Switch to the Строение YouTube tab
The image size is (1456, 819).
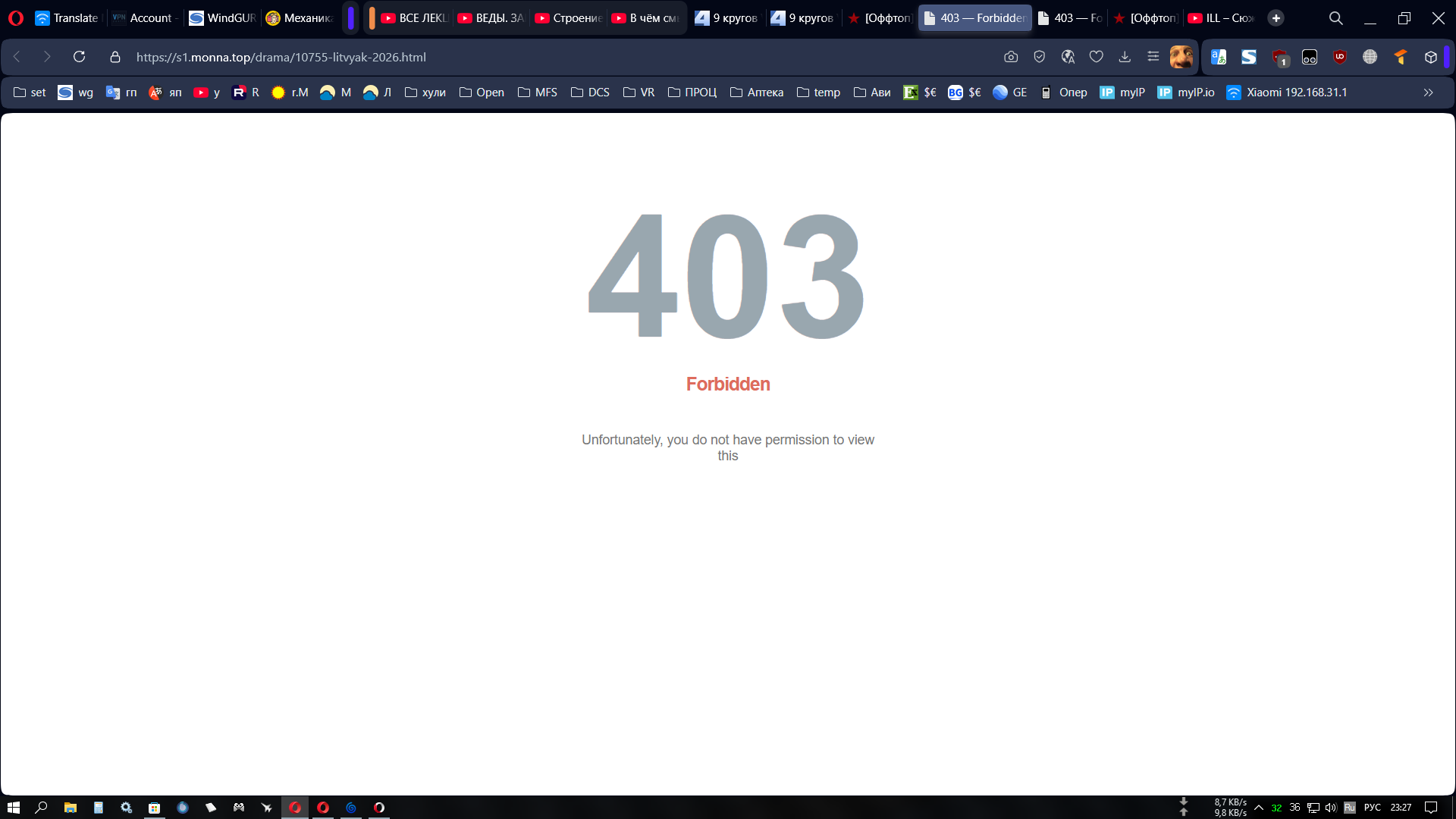tap(568, 18)
